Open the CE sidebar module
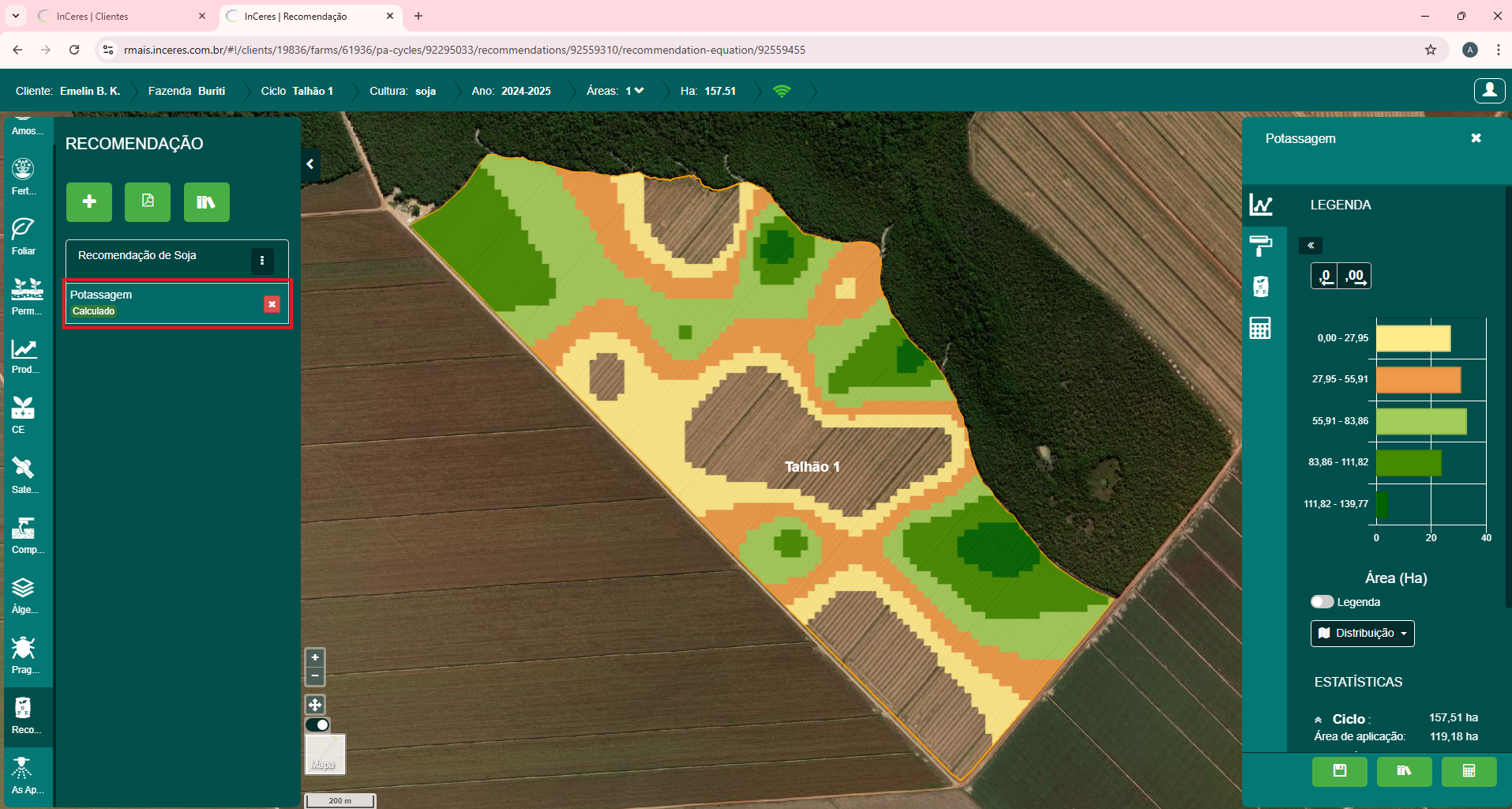The width and height of the screenshot is (1512, 809). (x=23, y=416)
